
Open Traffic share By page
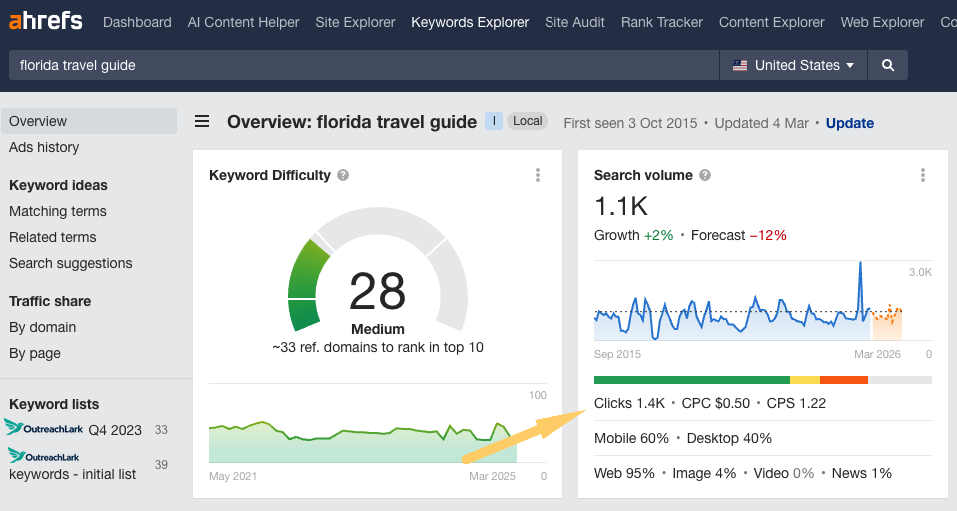coord(35,353)
